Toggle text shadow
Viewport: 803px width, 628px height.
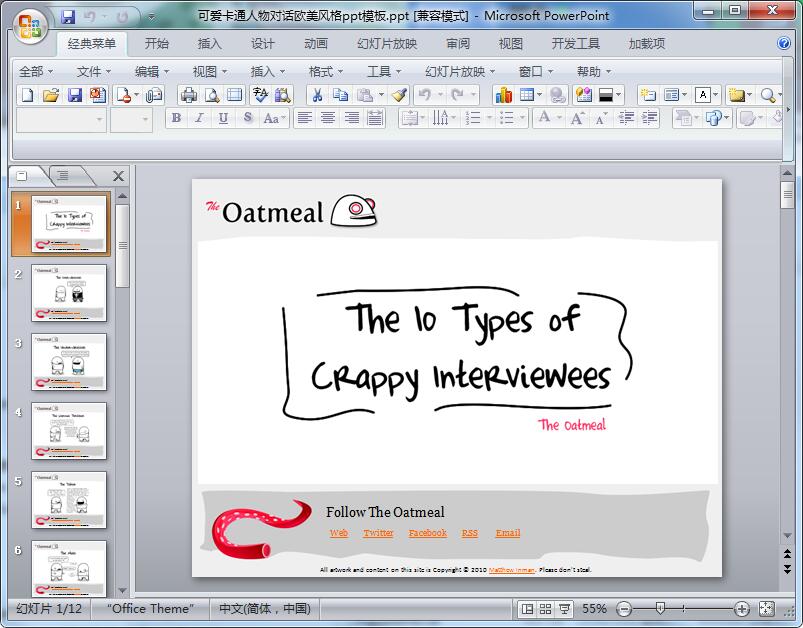pyautogui.click(x=247, y=118)
